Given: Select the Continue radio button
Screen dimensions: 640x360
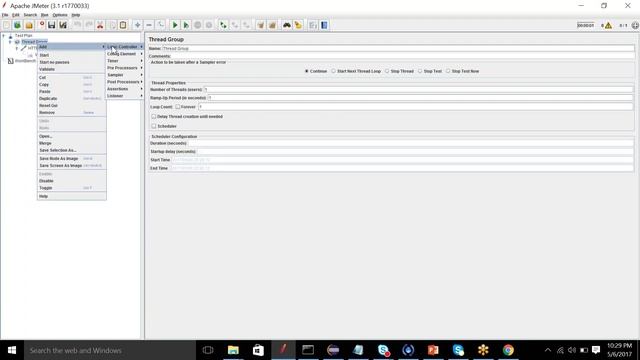Looking at the screenshot, I should tap(307, 71).
